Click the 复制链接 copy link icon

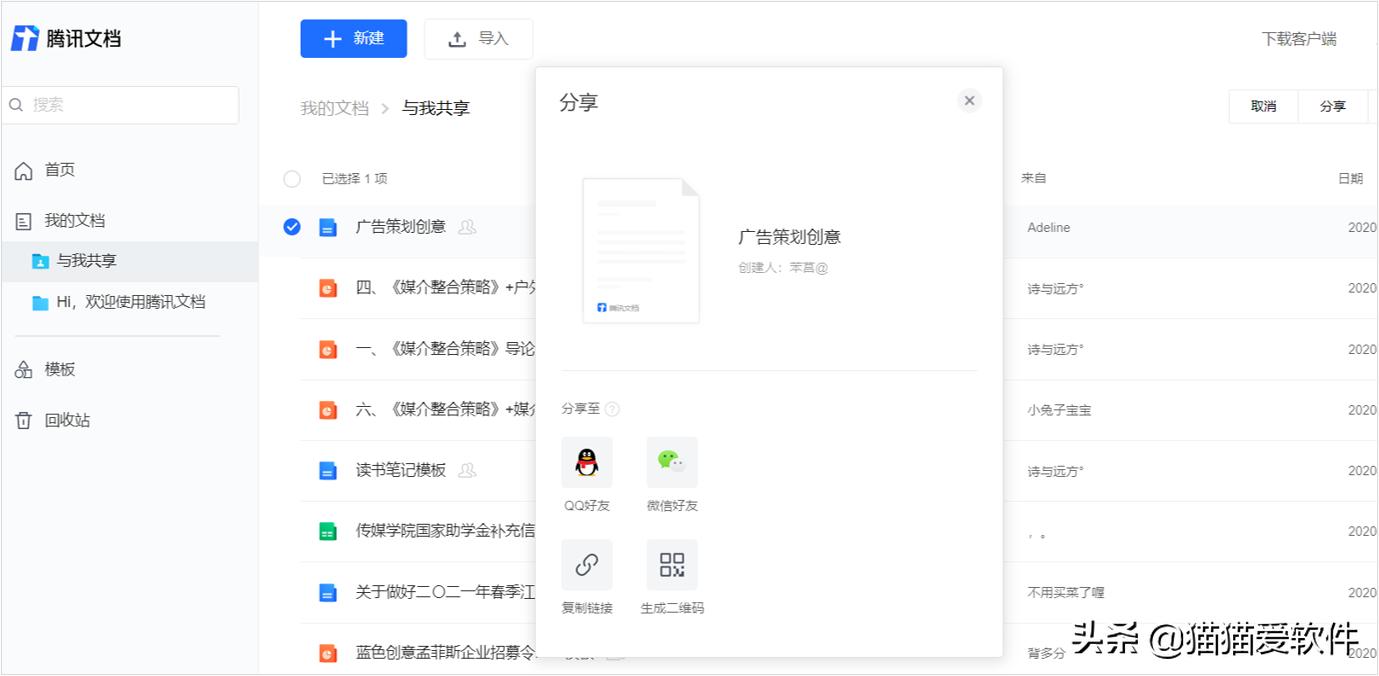pyautogui.click(x=586, y=563)
